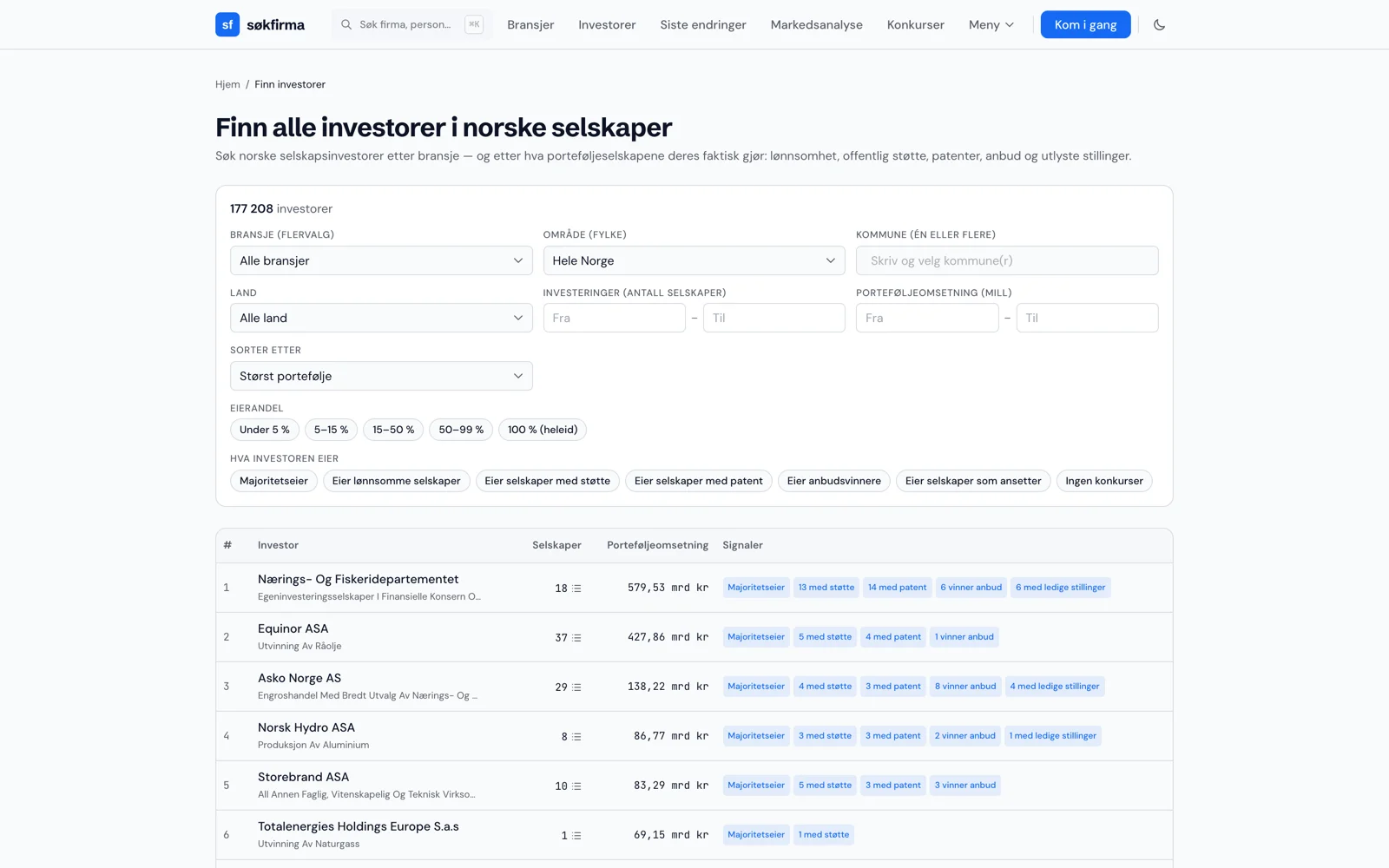Click the search magnifier icon
This screenshot has width=1389, height=868.
346,24
